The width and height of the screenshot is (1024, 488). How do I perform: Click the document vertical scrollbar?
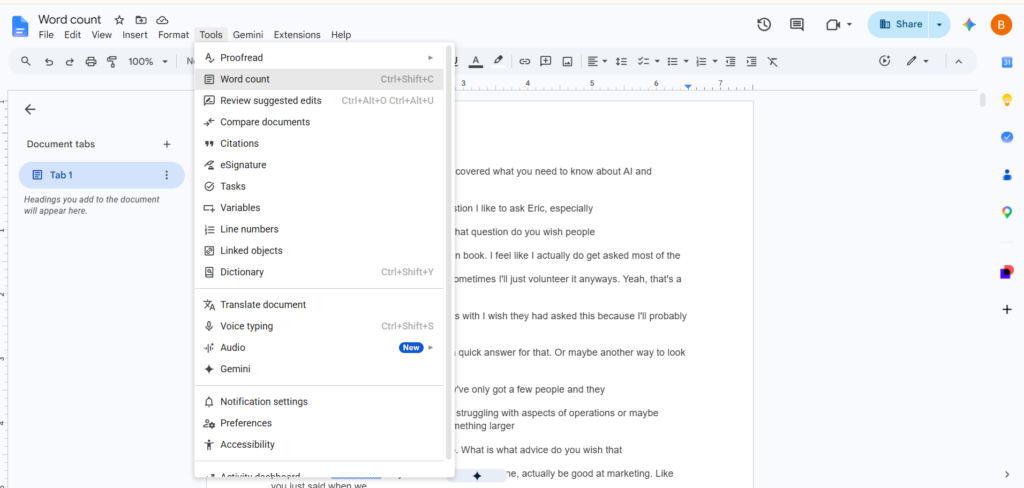point(982,100)
